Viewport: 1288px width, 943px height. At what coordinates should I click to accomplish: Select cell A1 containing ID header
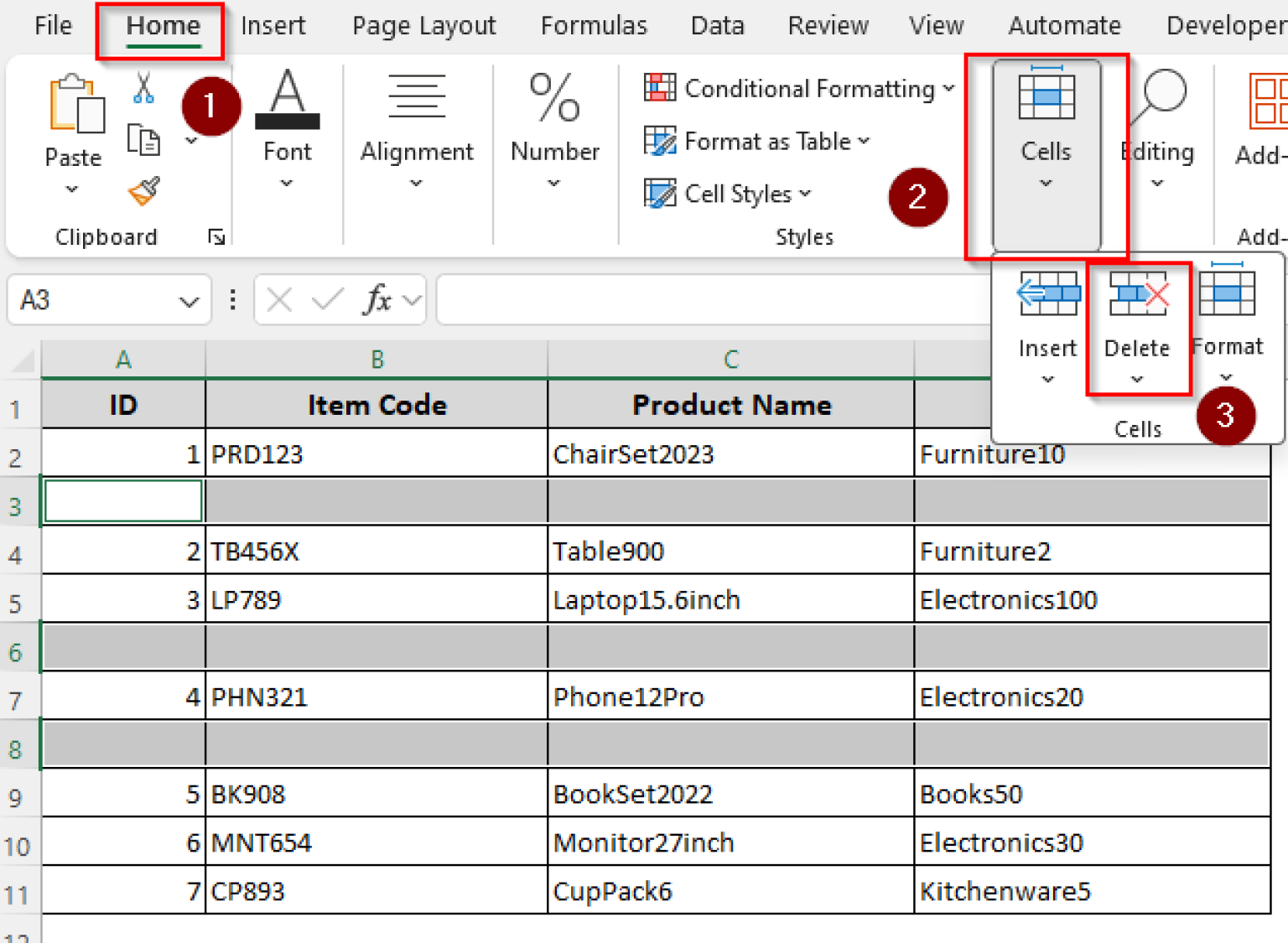click(122, 405)
